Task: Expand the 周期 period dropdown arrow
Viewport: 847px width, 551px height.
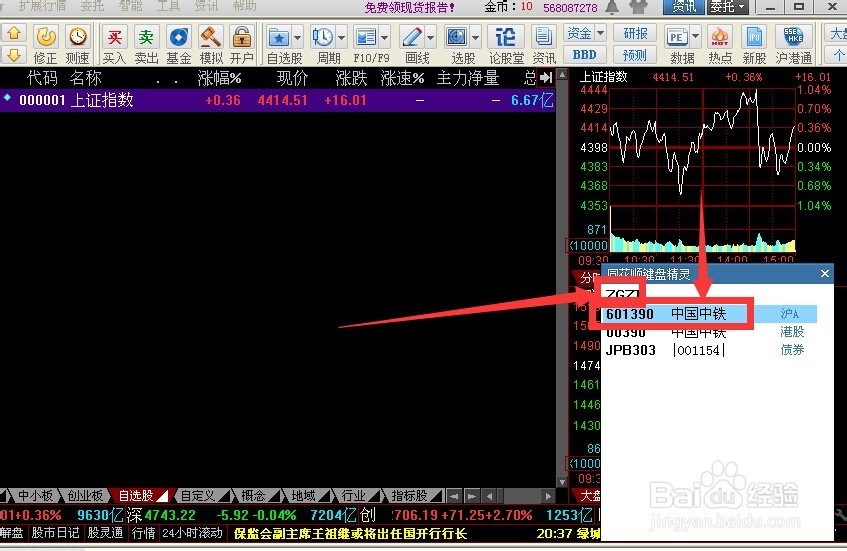Action: [x=341, y=38]
